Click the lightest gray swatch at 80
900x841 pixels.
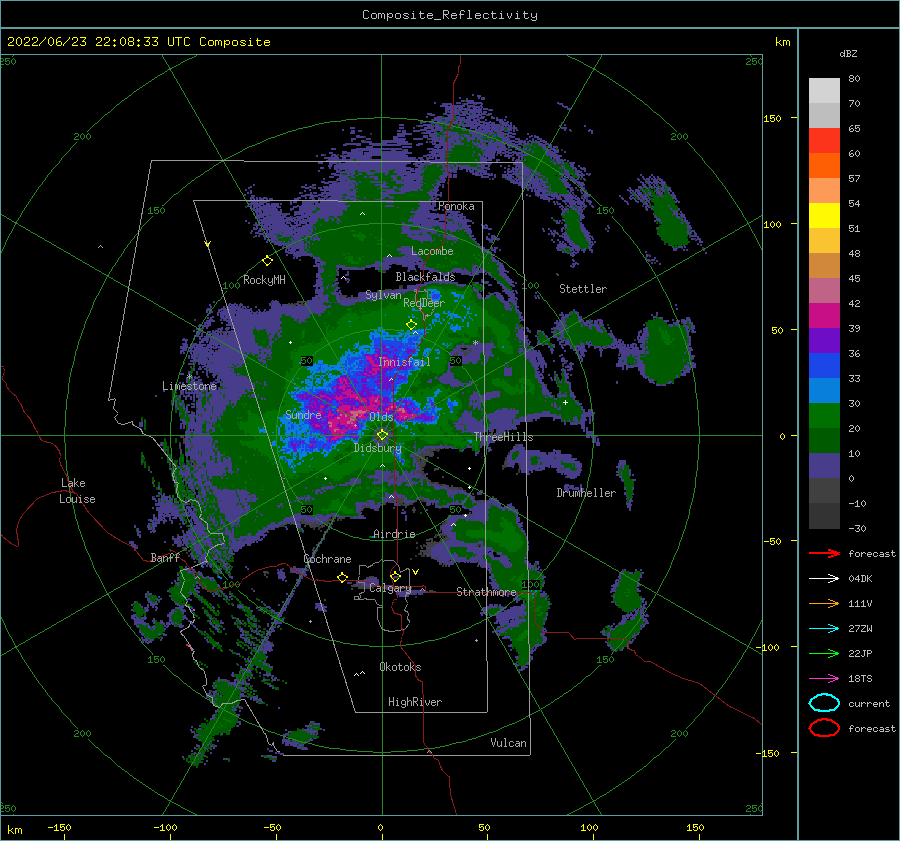[x=824, y=91]
